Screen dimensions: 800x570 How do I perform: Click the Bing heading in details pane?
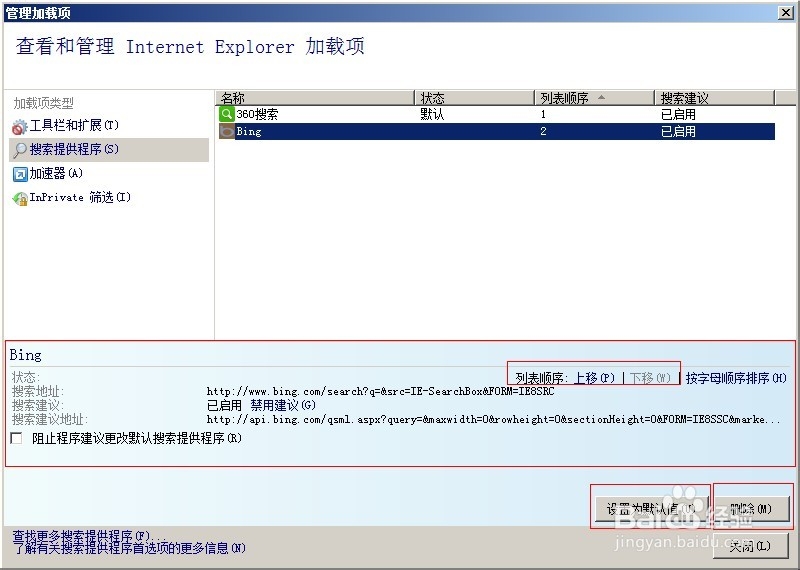pyautogui.click(x=26, y=355)
